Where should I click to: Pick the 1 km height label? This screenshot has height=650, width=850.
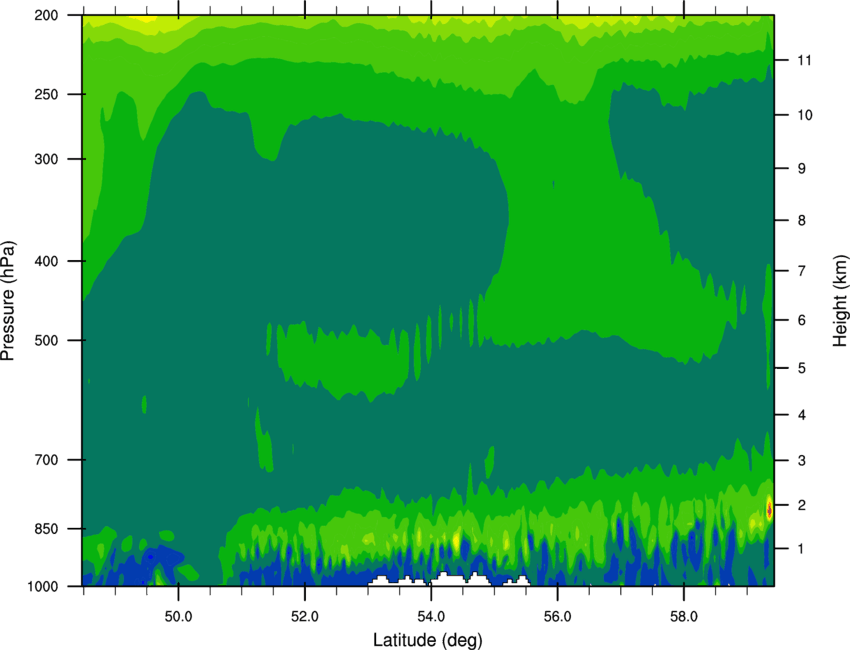coord(801,549)
